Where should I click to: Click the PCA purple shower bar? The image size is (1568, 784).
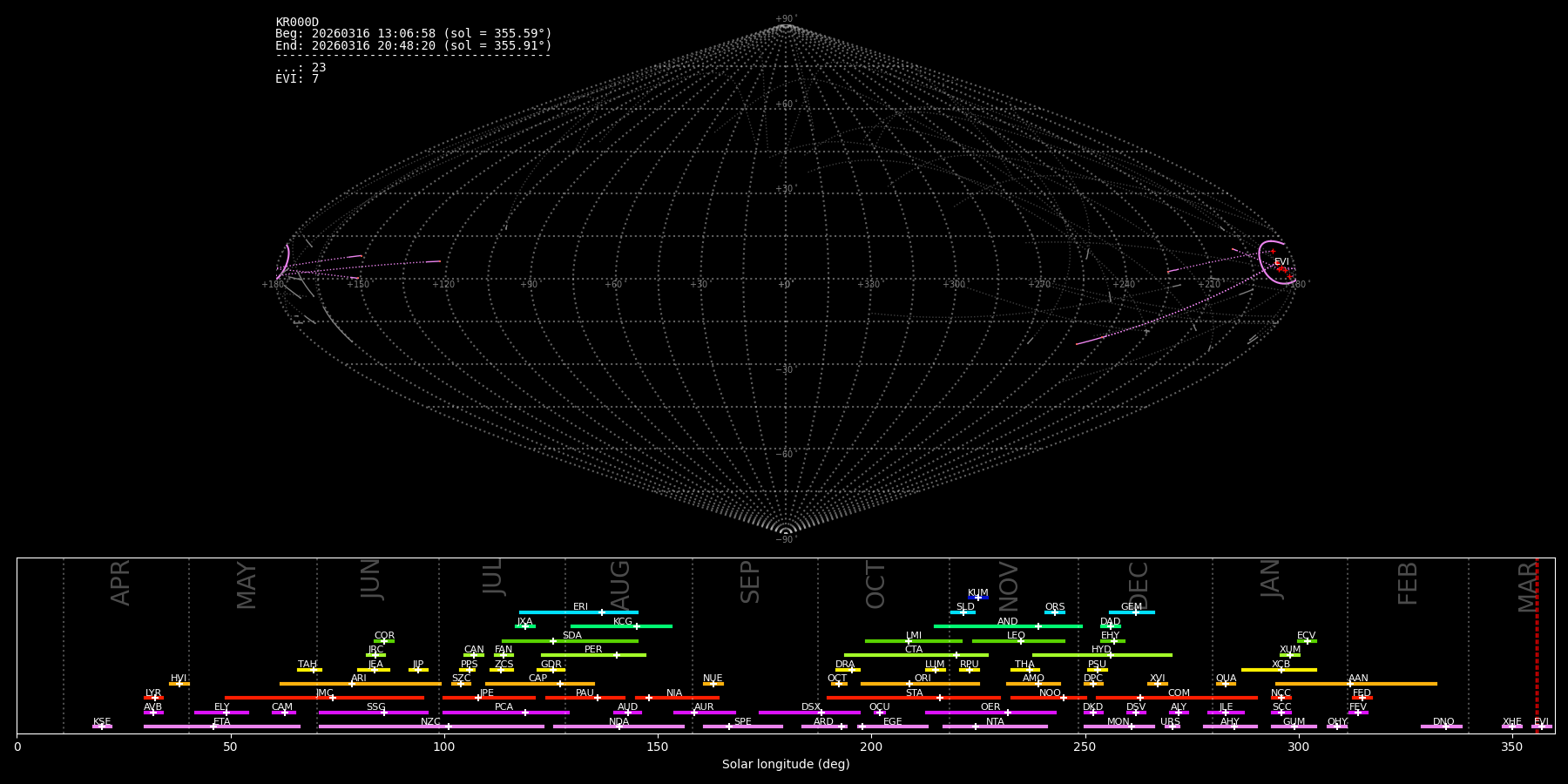505,713
